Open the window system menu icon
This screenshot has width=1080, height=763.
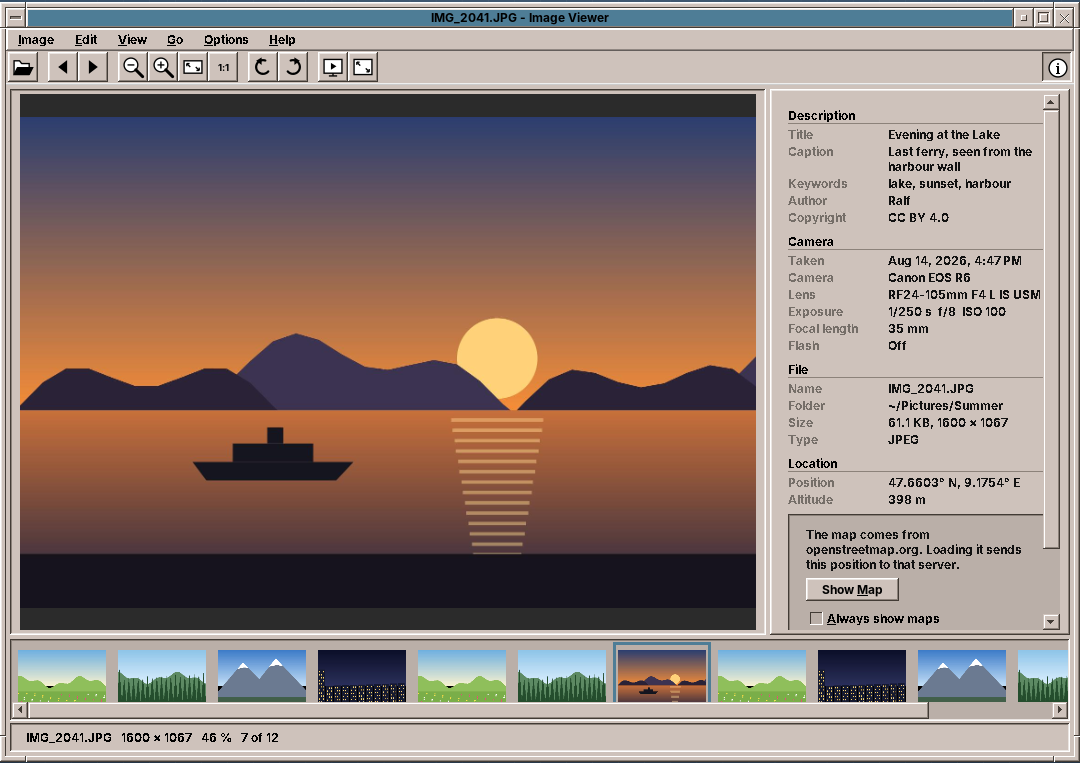point(16,18)
